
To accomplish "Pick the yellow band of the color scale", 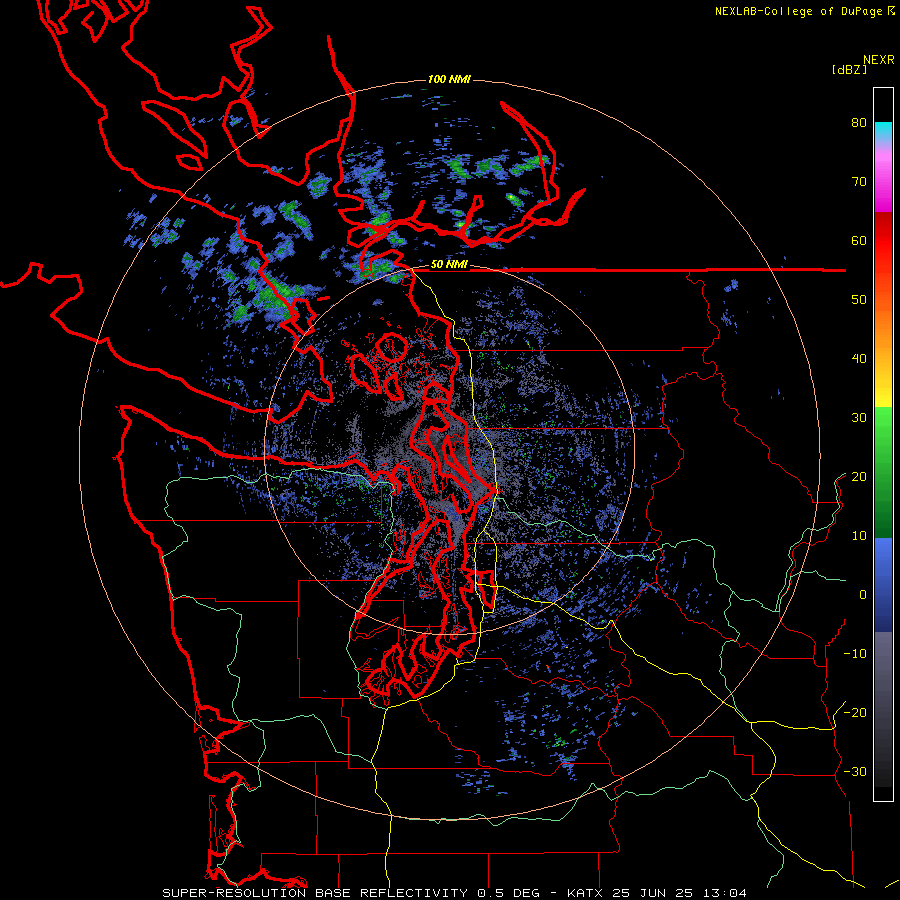I will 883,395.
